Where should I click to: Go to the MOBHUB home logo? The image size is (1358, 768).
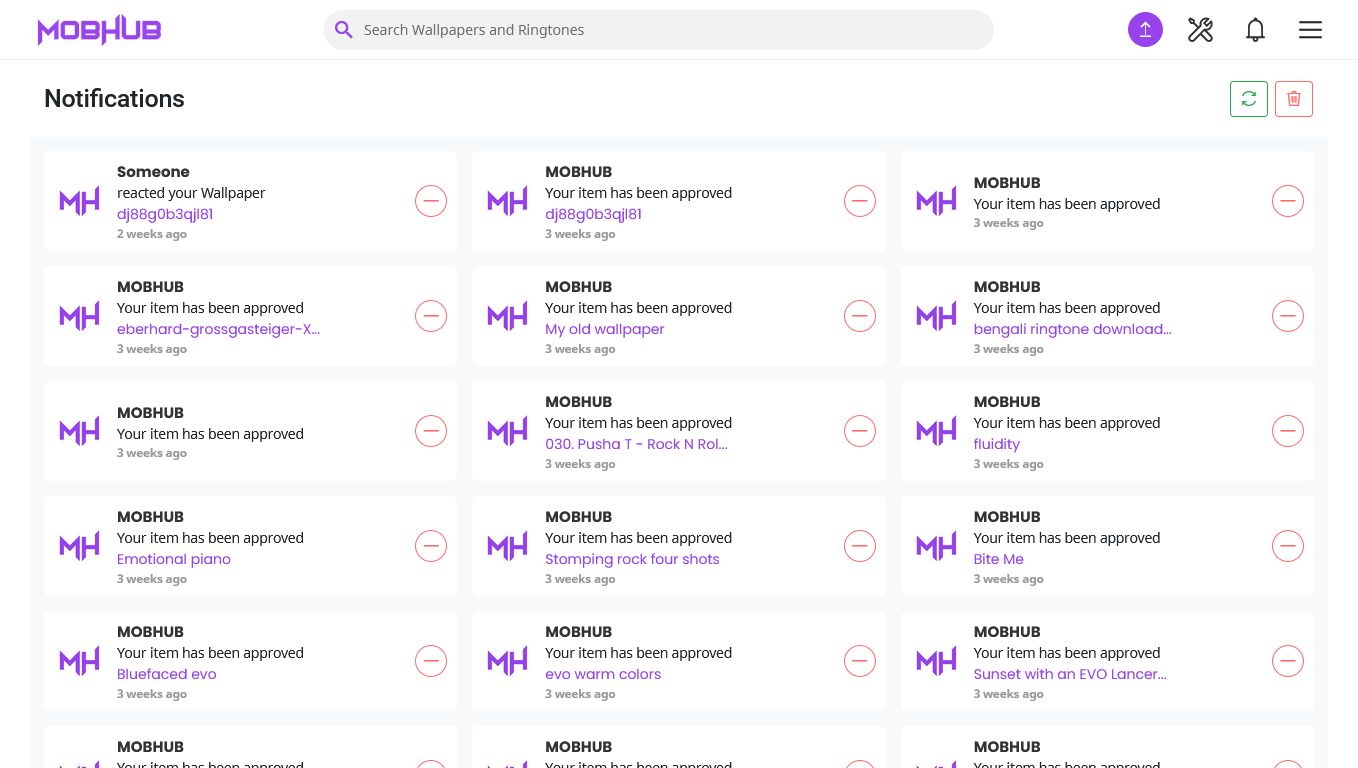(x=99, y=30)
